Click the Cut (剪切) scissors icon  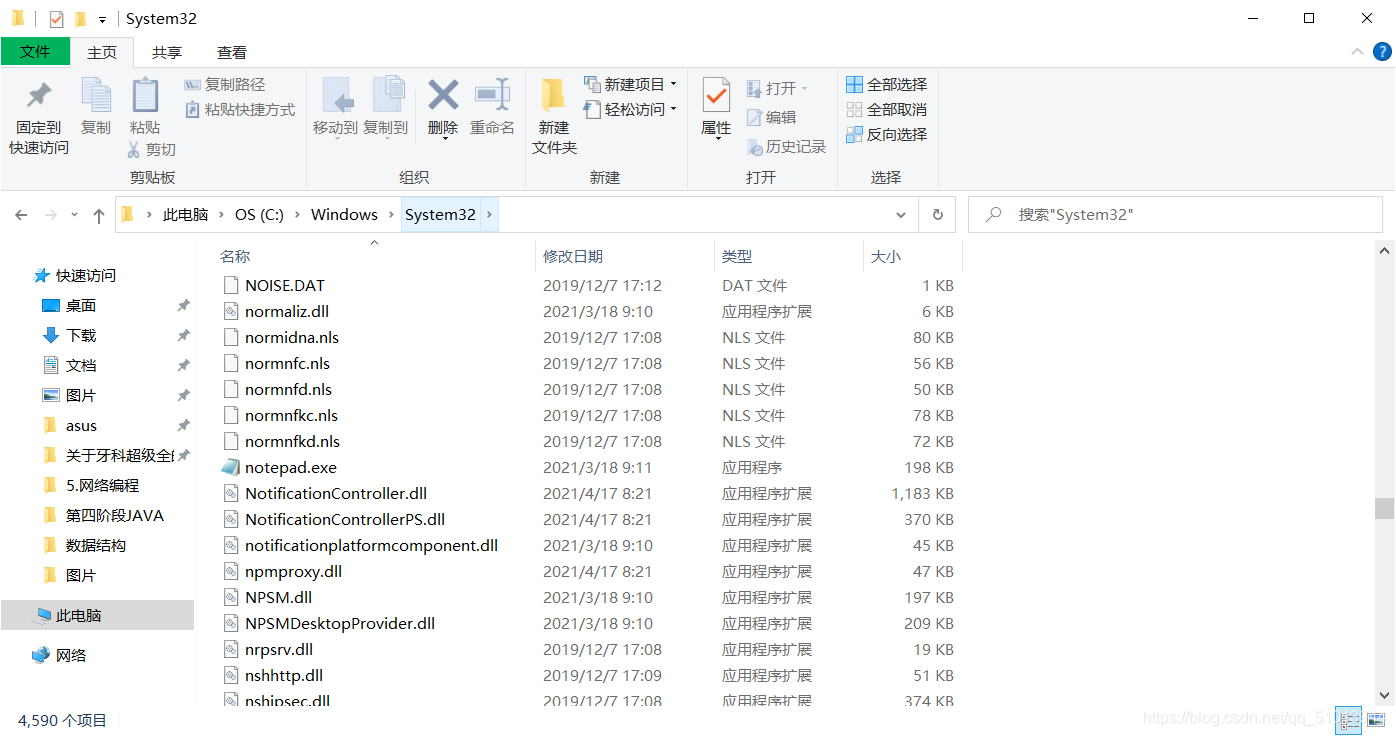coord(134,149)
